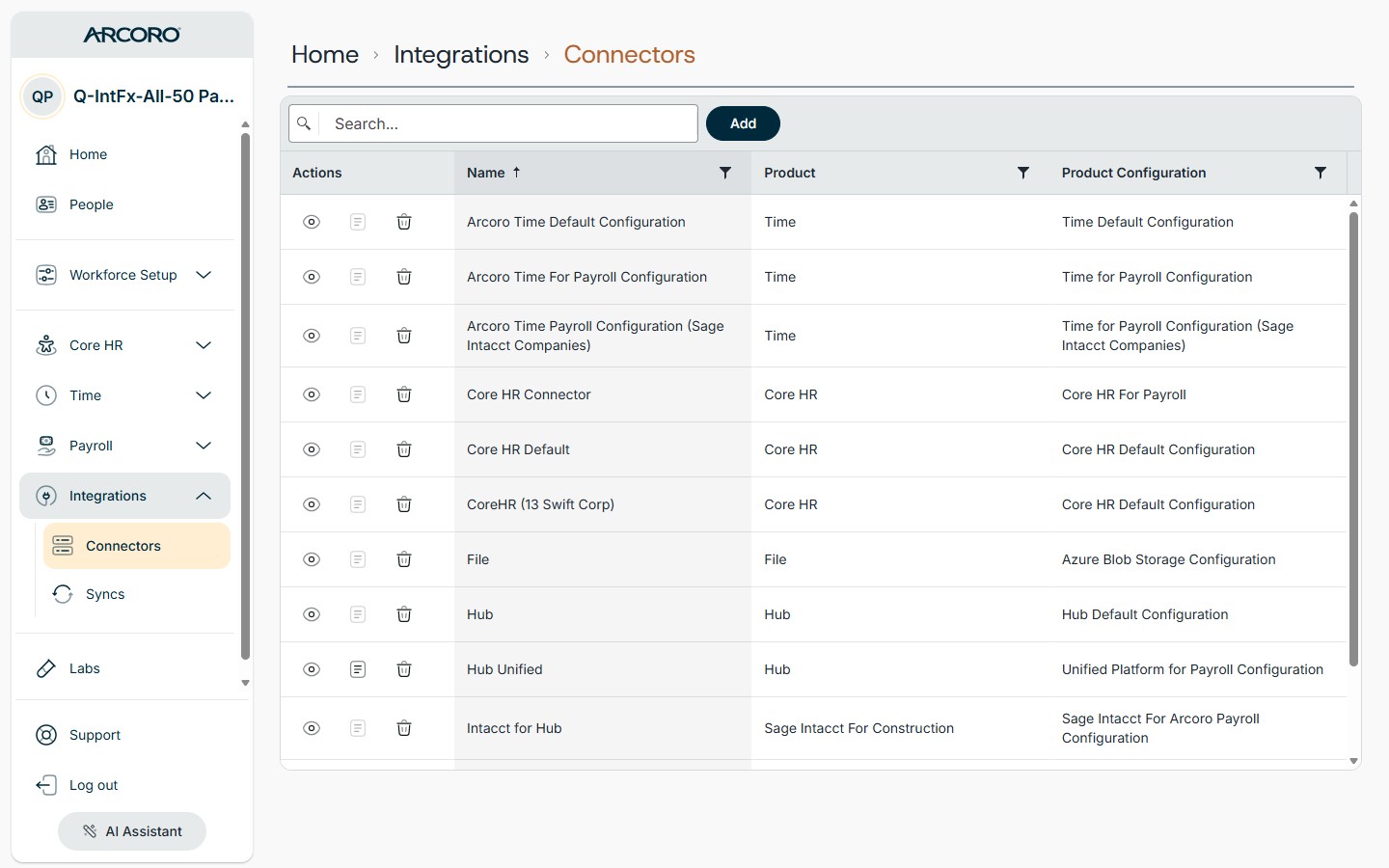Expand the Workforce Setup menu
This screenshot has height=868, width=1389.
(124, 275)
